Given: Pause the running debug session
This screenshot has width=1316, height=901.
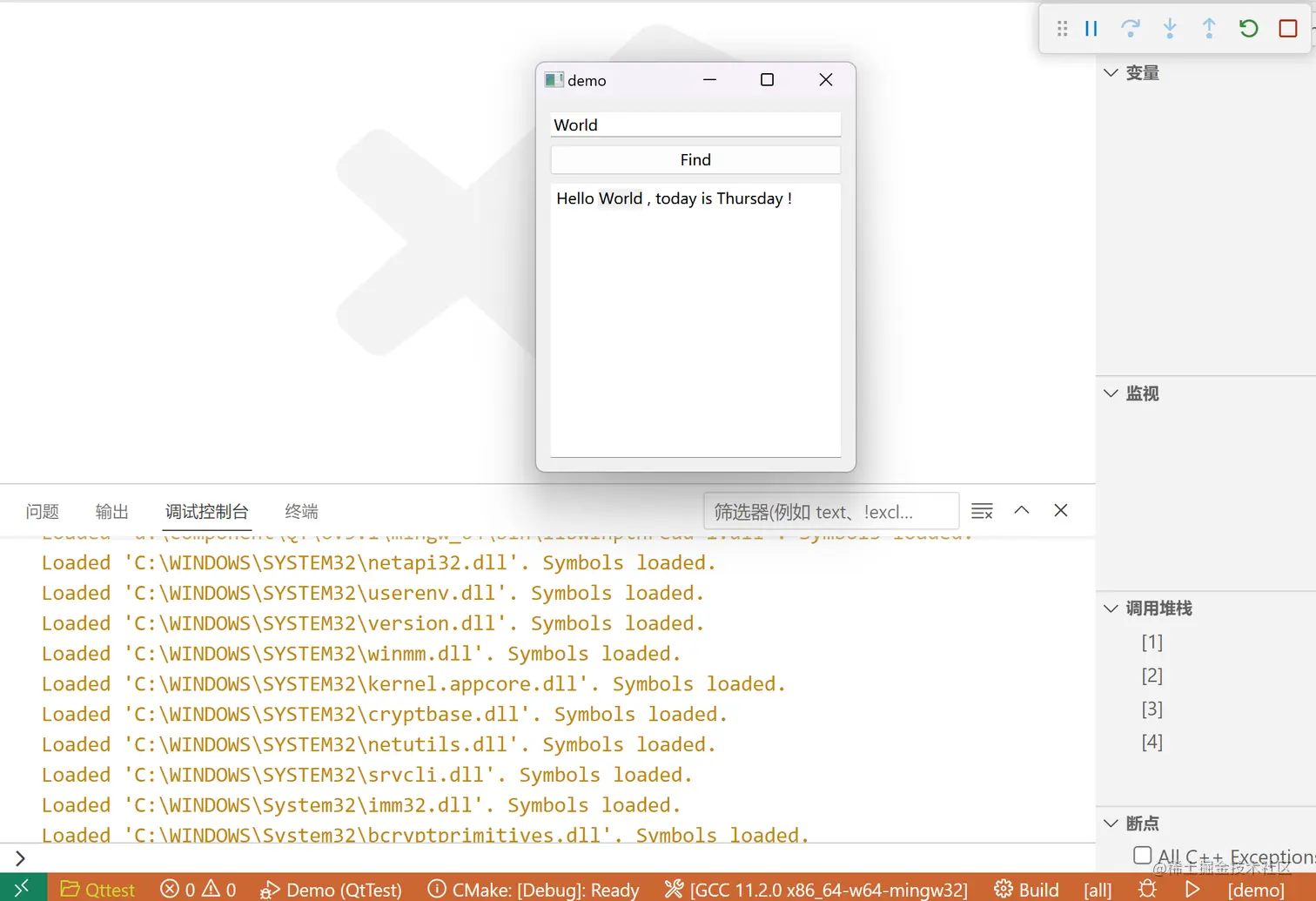Looking at the screenshot, I should (1091, 28).
